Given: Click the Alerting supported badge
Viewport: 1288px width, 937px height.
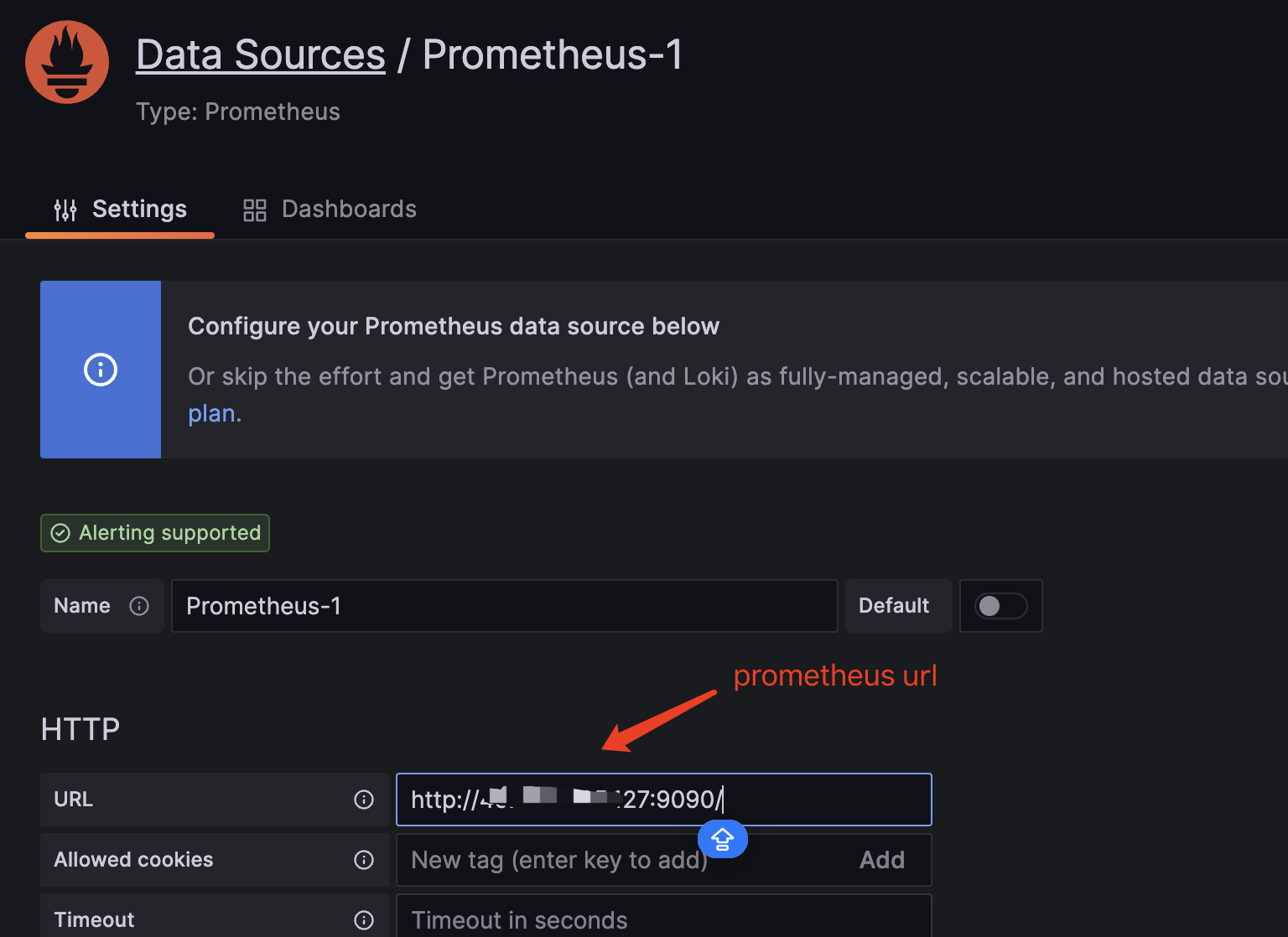Looking at the screenshot, I should click(155, 533).
